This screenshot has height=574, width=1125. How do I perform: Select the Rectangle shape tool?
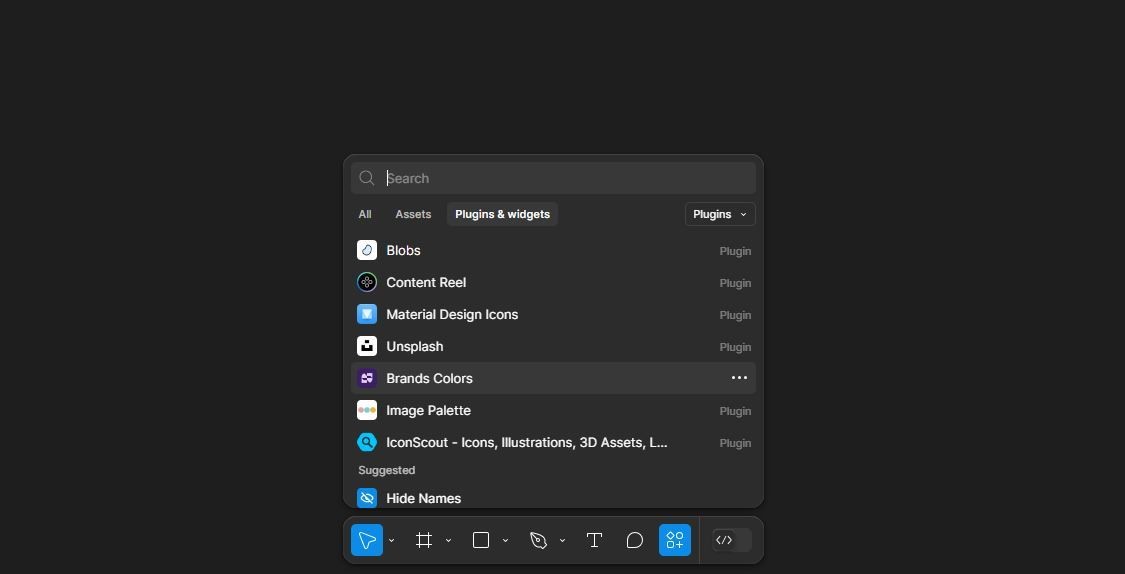[481, 540]
